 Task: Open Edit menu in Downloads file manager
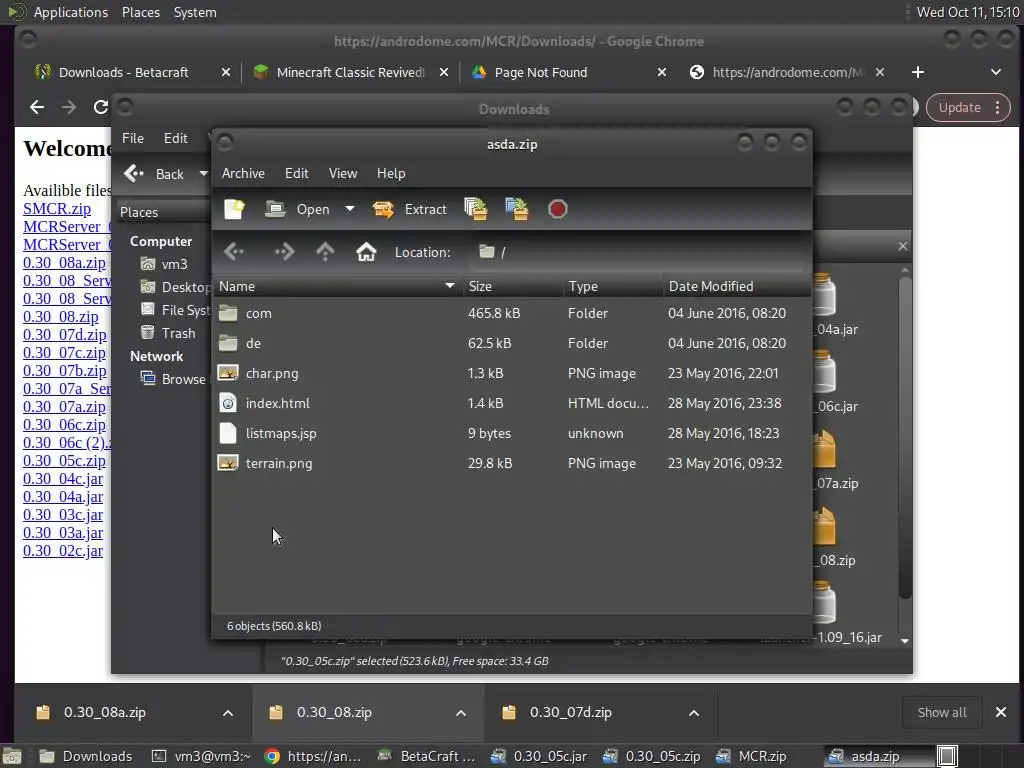point(175,138)
